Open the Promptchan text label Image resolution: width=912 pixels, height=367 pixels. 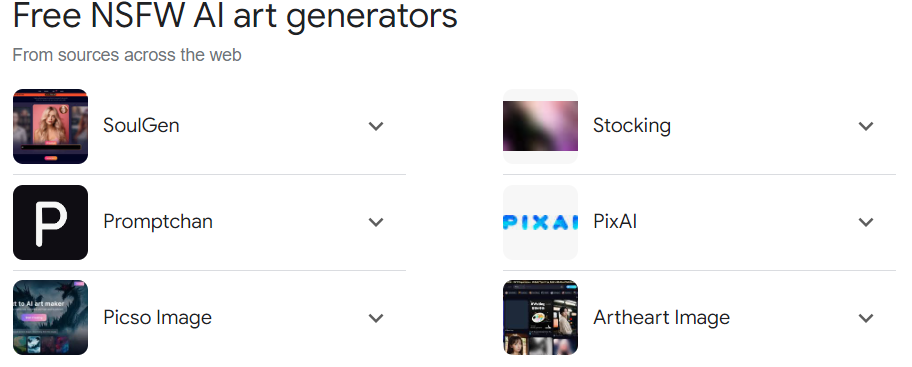pos(158,222)
